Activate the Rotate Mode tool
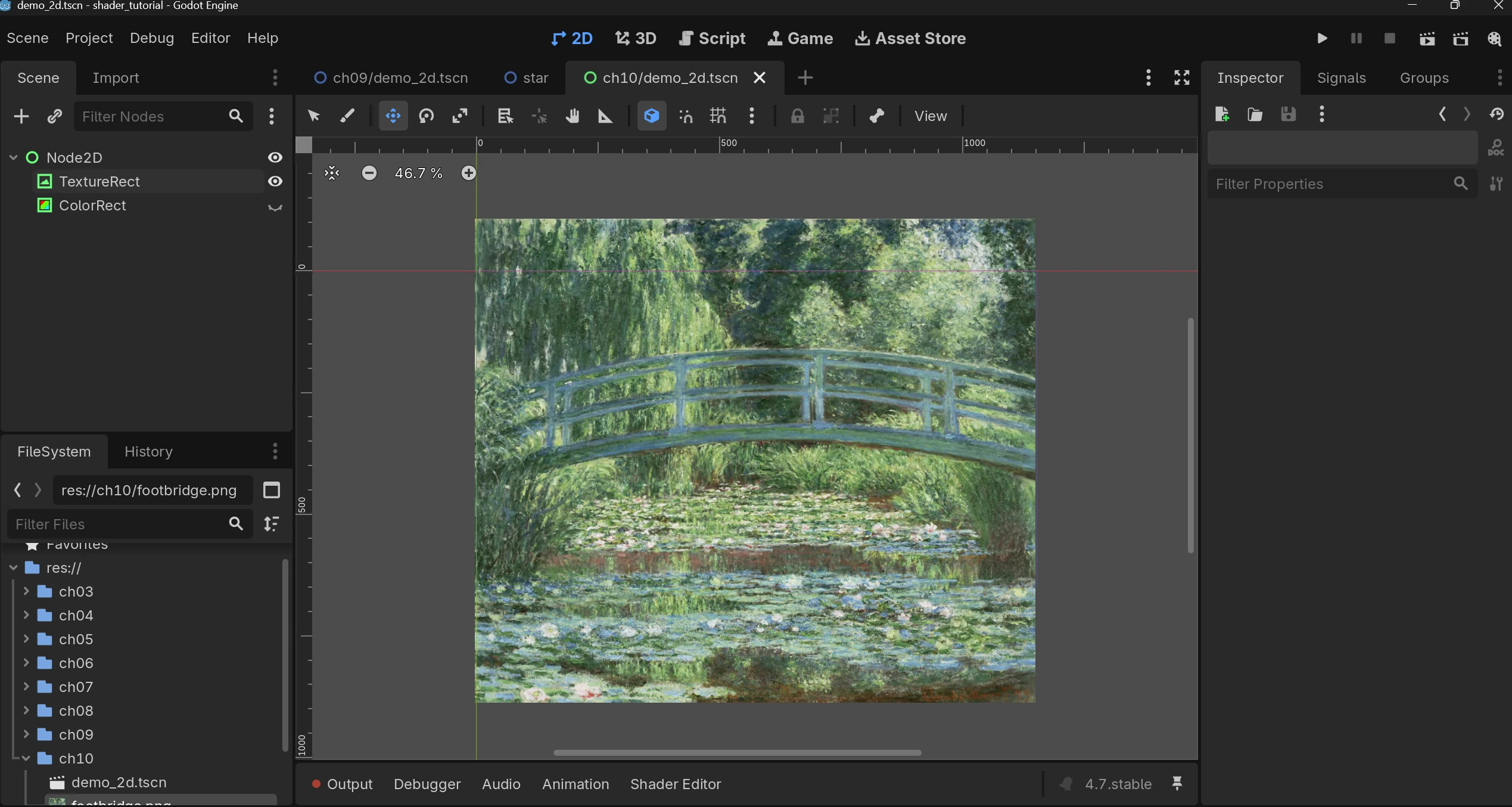Viewport: 1512px width, 807px height. [426, 116]
